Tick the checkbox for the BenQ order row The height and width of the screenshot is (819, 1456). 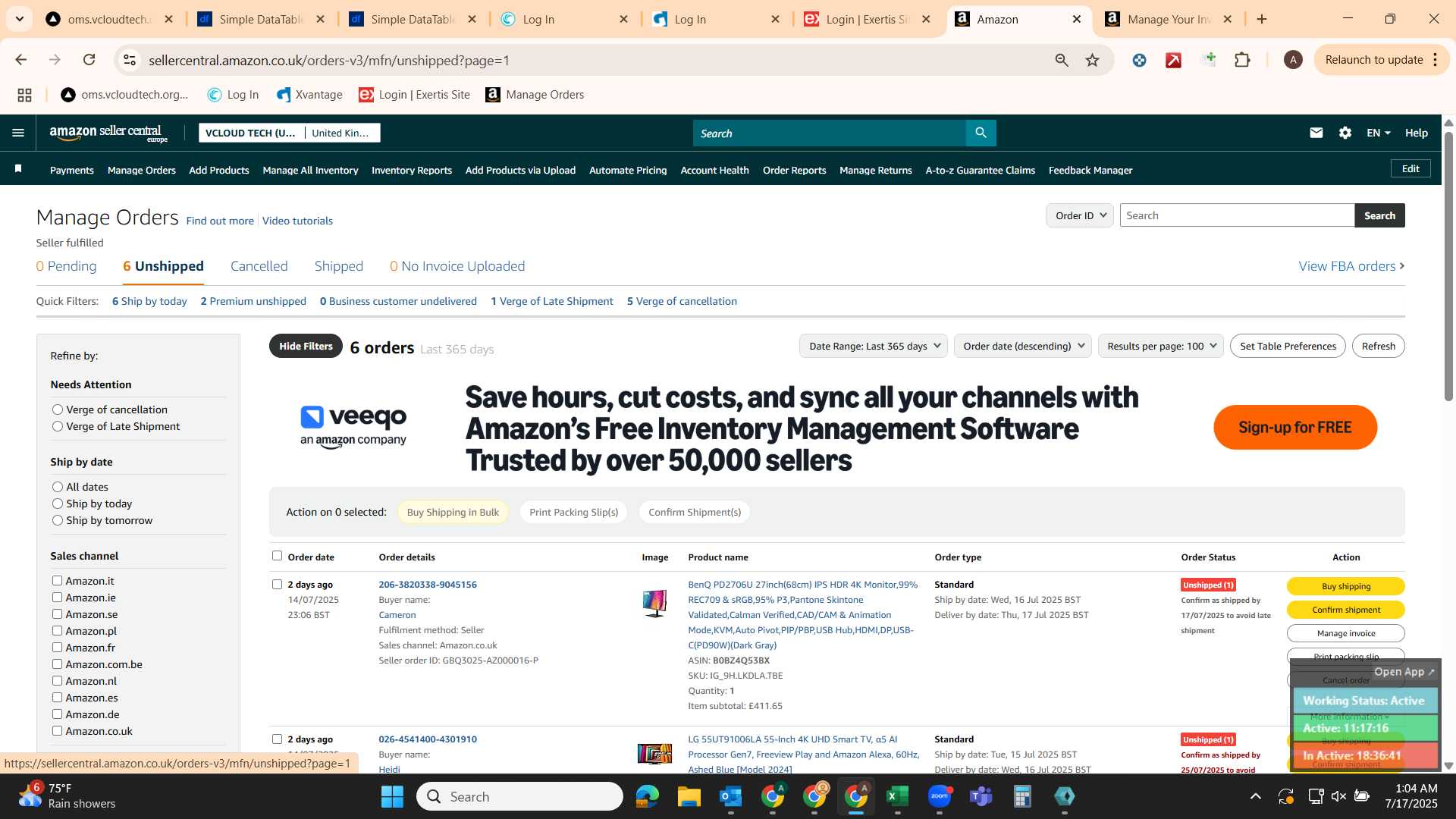coord(277,584)
